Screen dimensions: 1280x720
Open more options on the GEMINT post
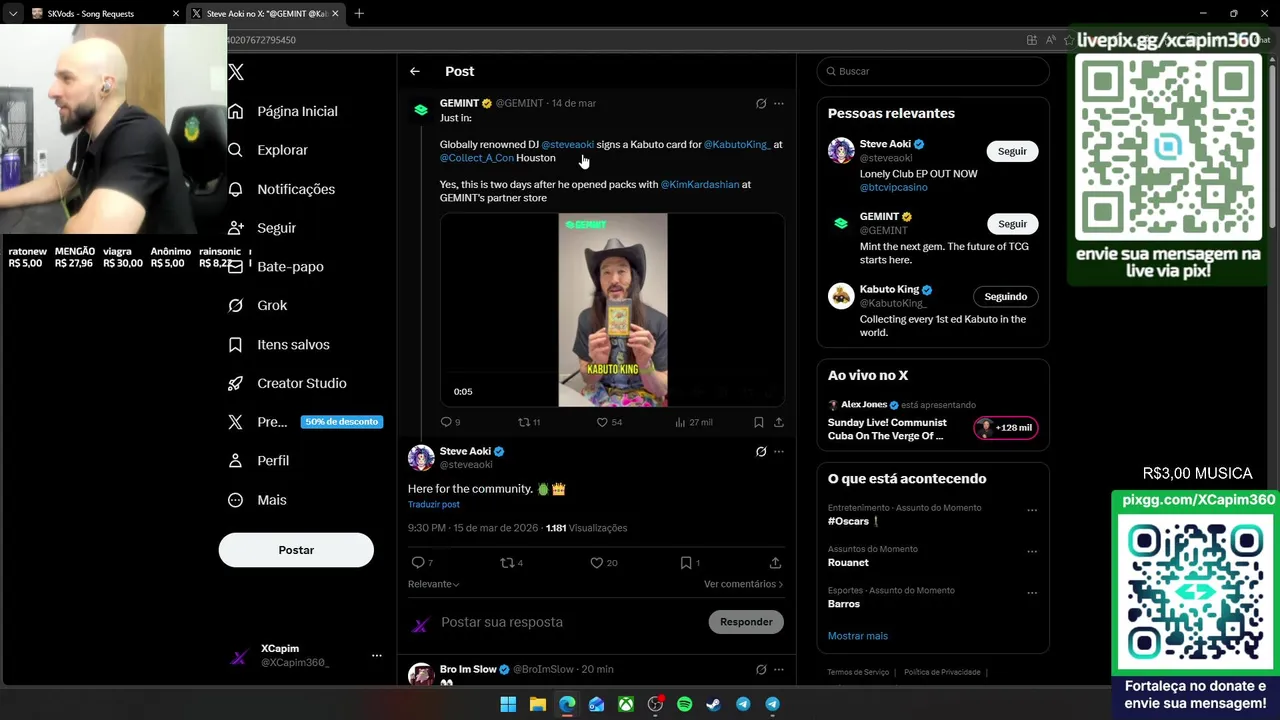tap(779, 103)
